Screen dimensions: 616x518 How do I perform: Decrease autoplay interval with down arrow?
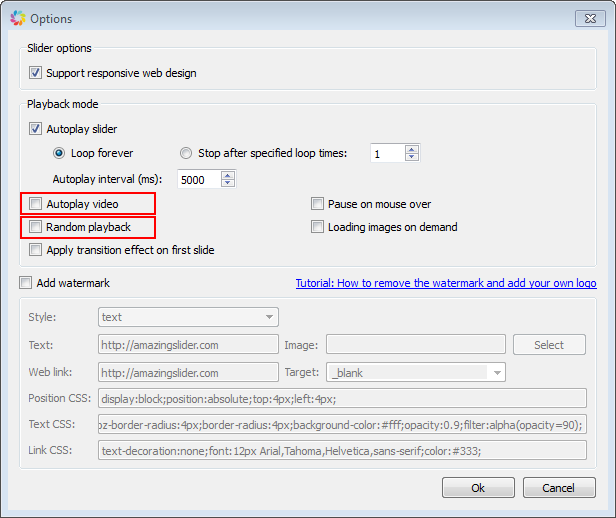coord(228,183)
